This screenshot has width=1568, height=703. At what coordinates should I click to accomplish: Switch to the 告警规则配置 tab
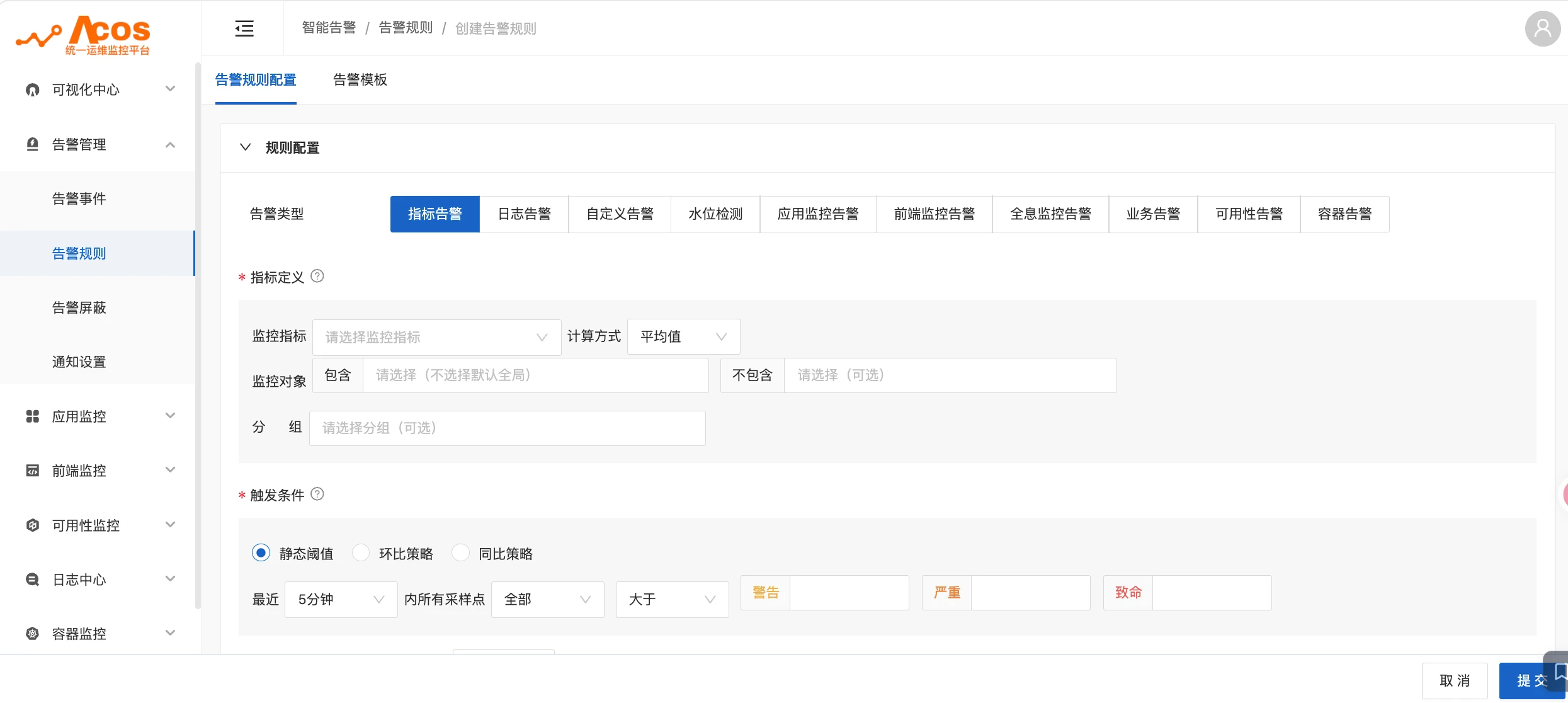tap(256, 80)
